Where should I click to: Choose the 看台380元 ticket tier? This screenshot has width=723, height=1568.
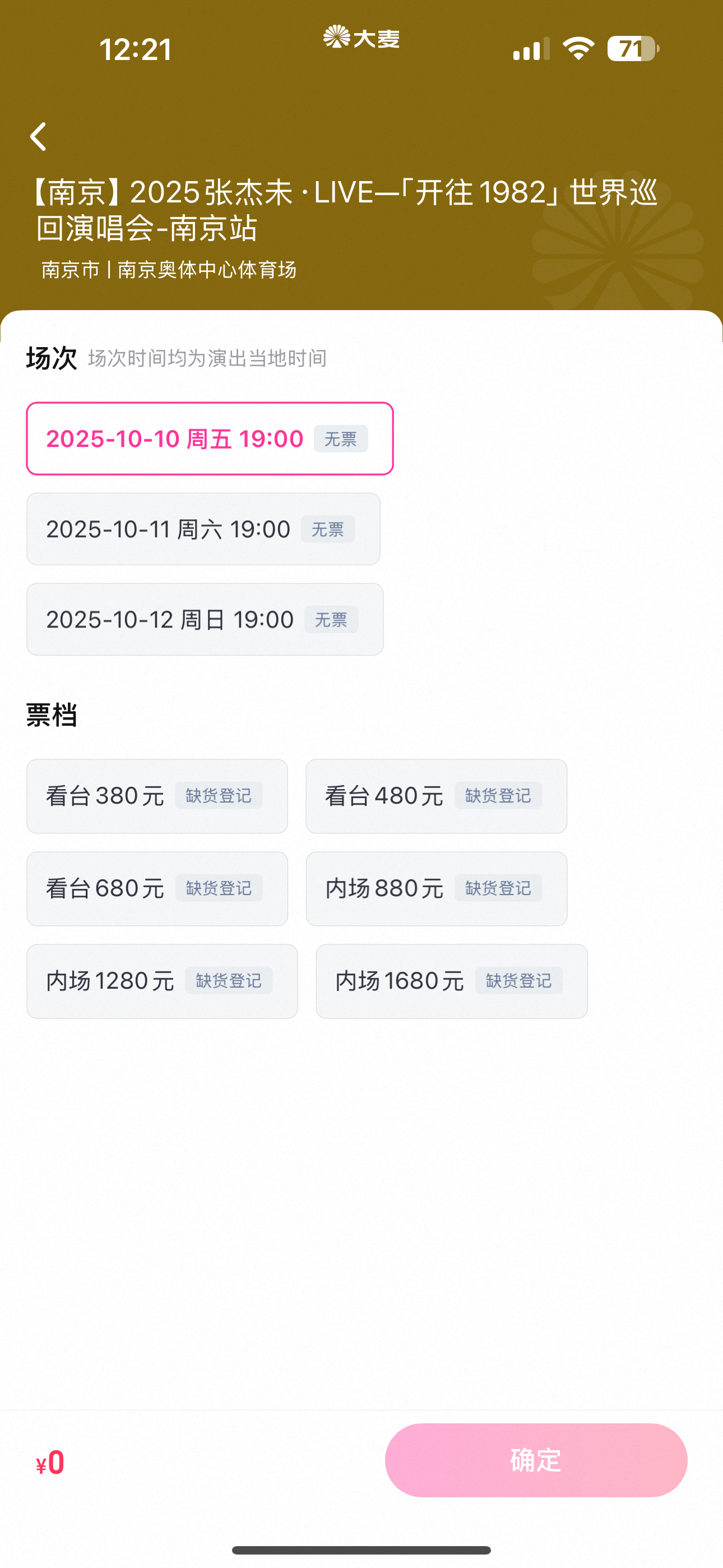click(157, 796)
